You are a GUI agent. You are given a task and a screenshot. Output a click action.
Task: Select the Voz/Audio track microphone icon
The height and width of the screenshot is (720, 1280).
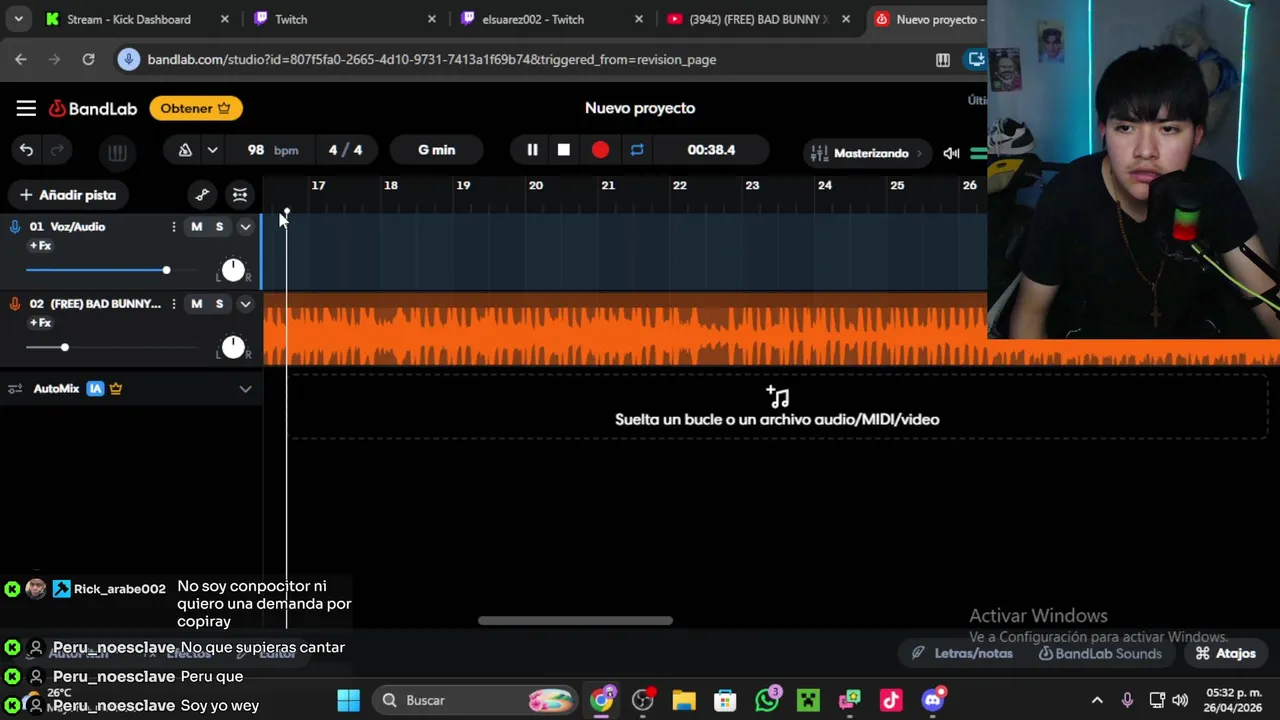point(15,227)
